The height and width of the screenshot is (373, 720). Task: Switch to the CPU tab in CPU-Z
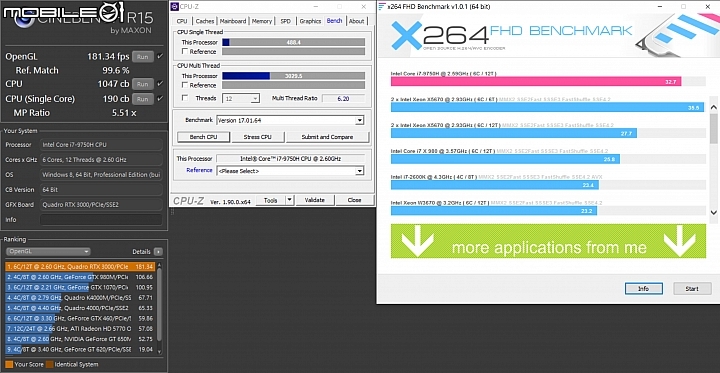click(182, 21)
